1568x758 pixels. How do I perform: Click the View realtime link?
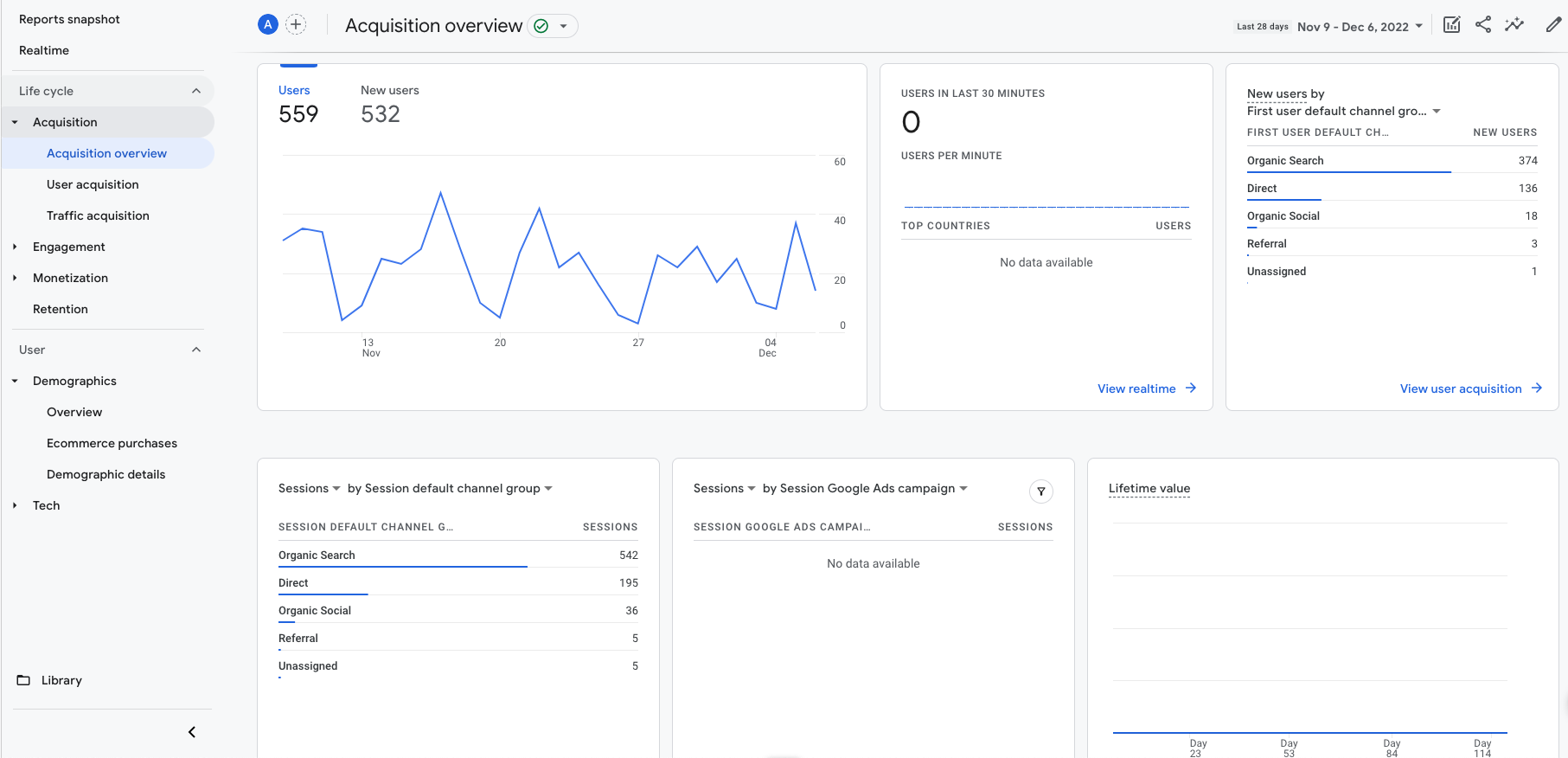(x=1136, y=389)
